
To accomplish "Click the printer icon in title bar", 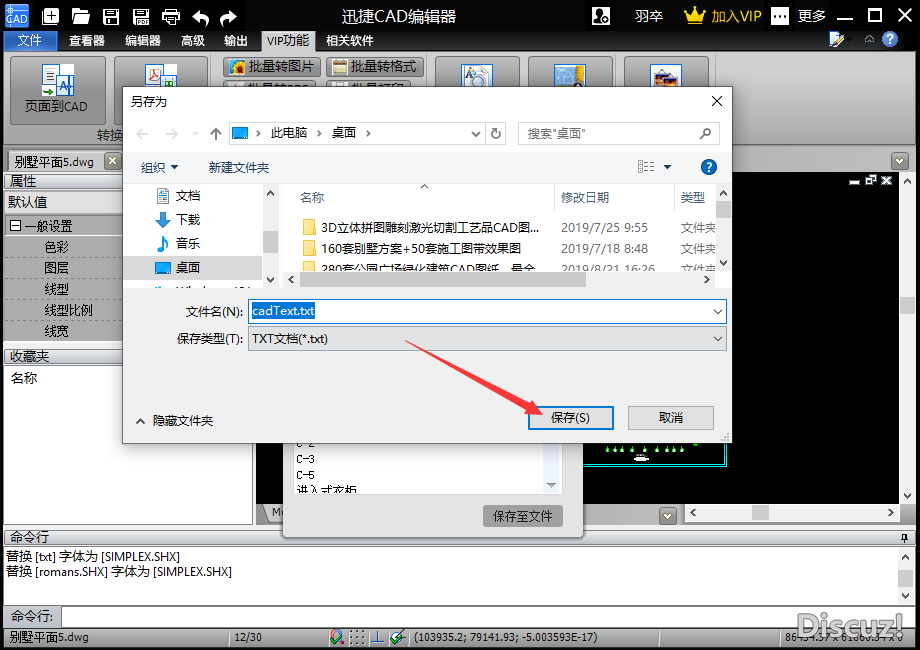I will 171,16.
